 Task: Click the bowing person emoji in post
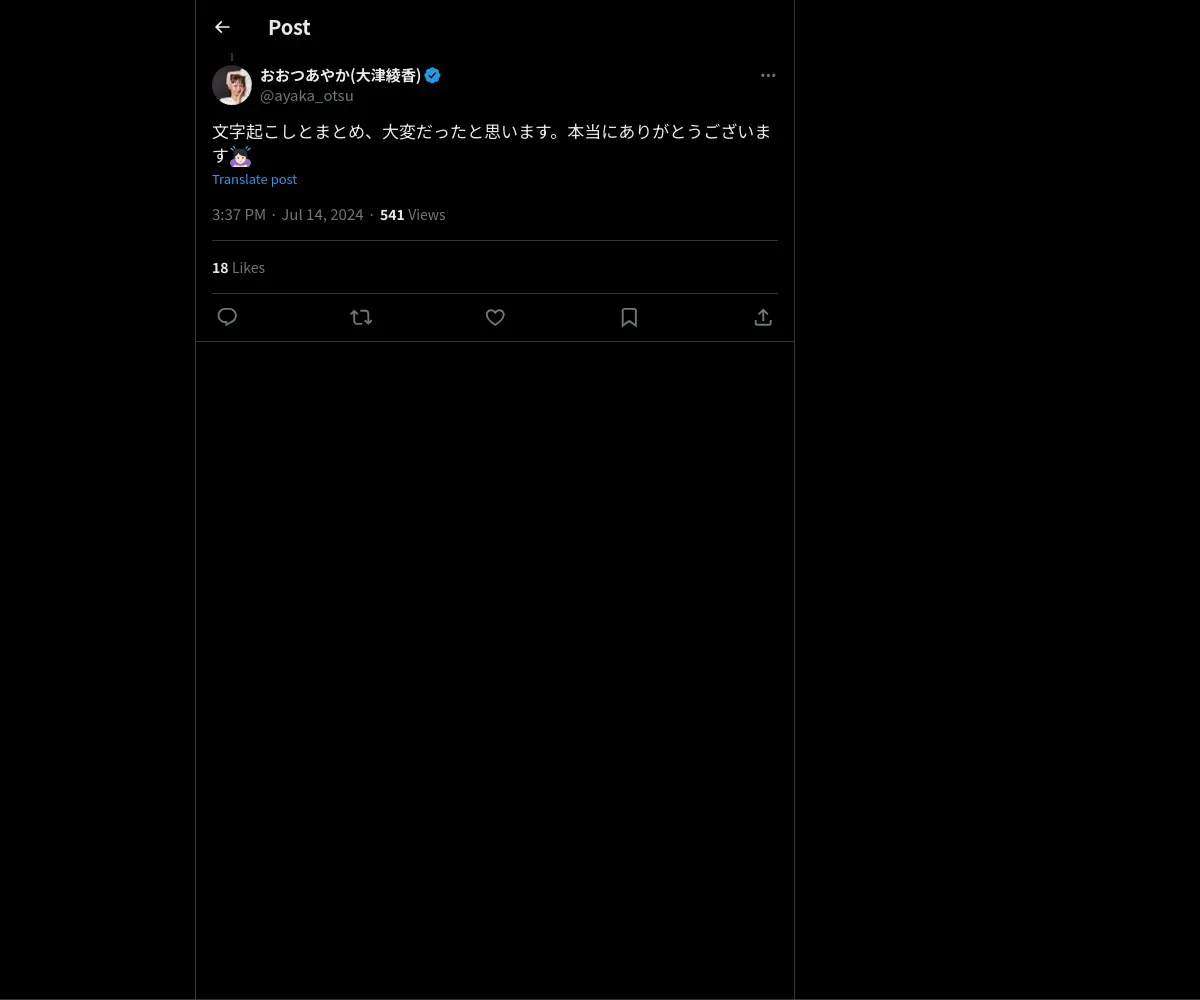coord(240,156)
